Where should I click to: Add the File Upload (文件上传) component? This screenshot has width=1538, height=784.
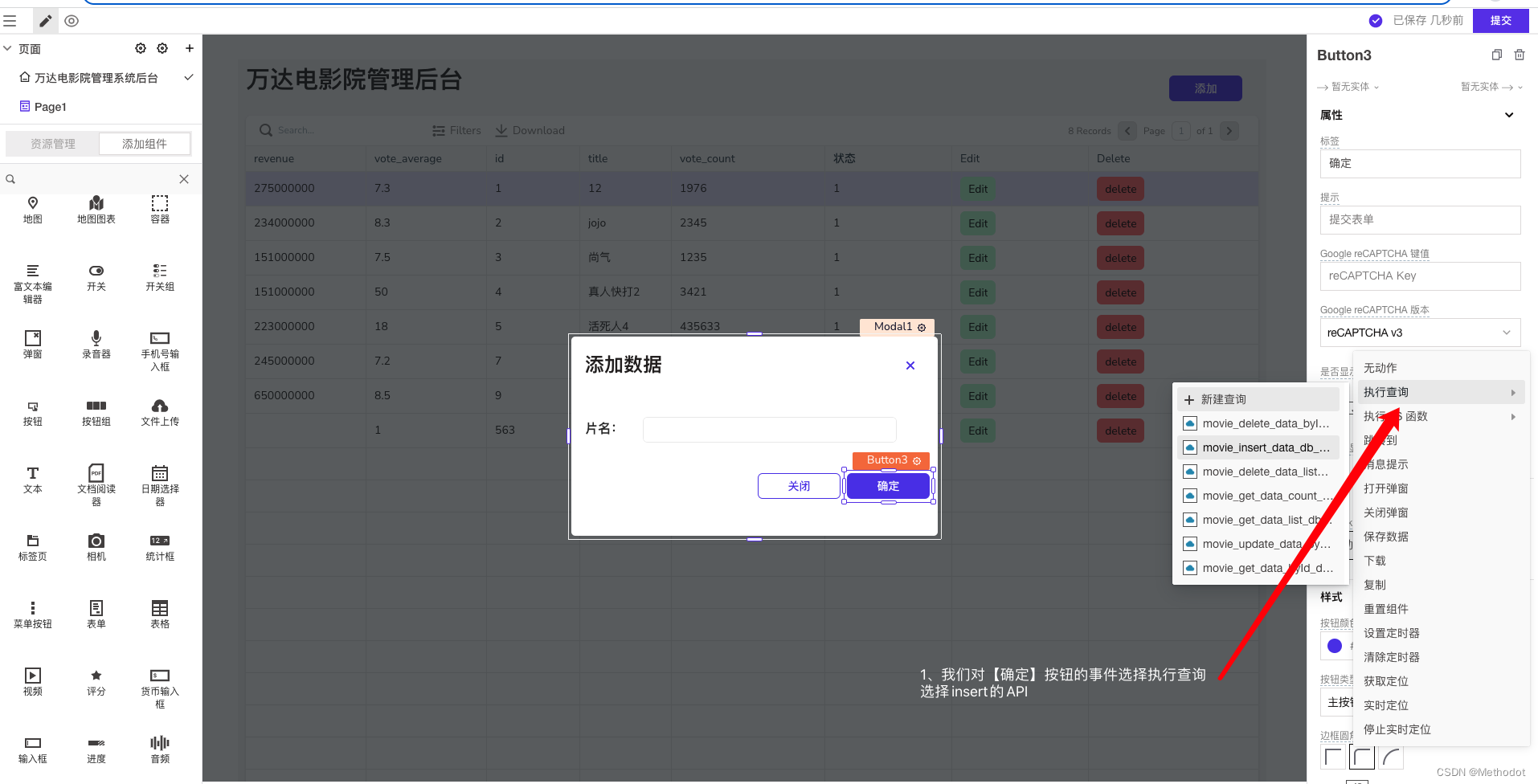(x=160, y=412)
